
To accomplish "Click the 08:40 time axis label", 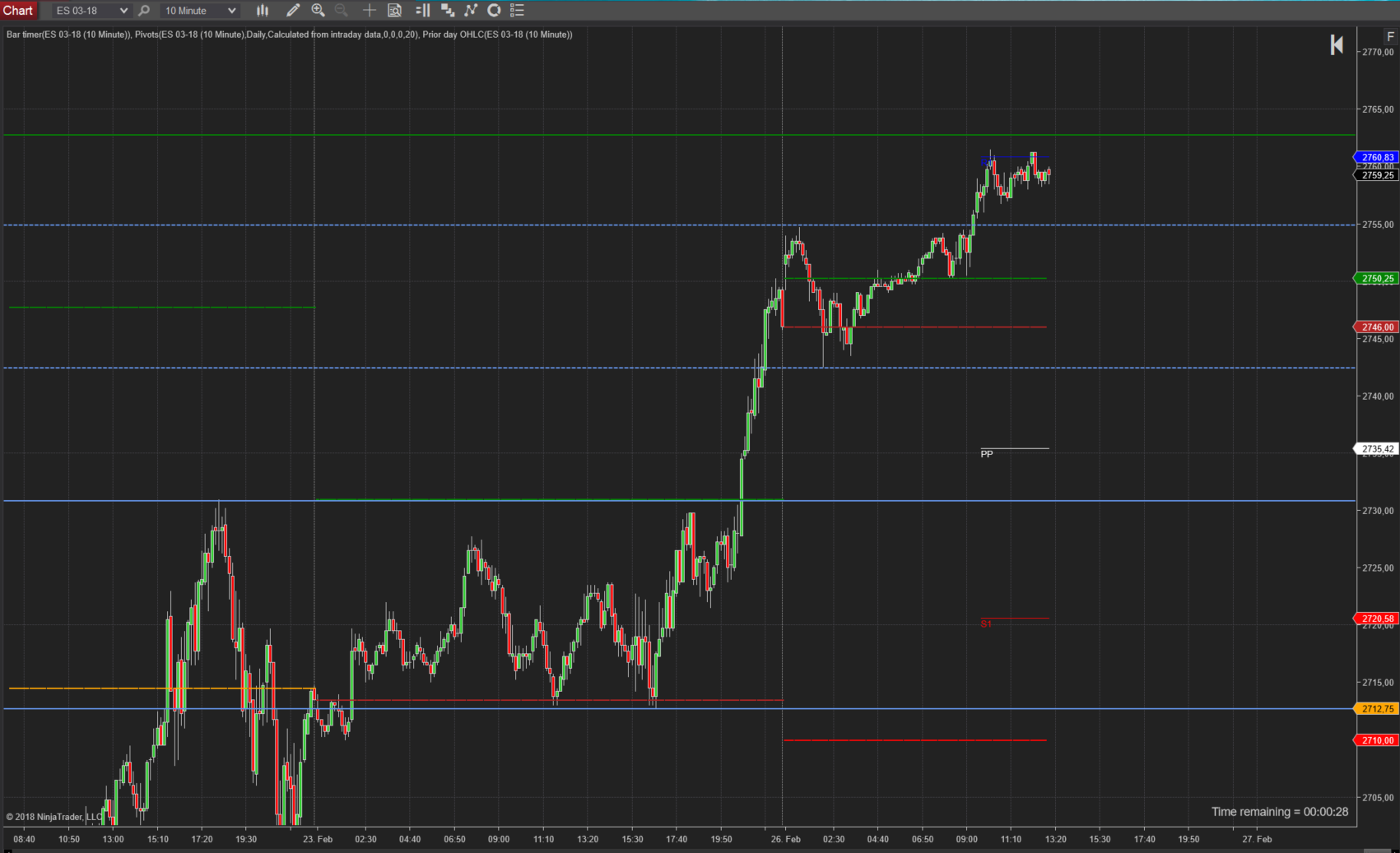I will (x=24, y=839).
